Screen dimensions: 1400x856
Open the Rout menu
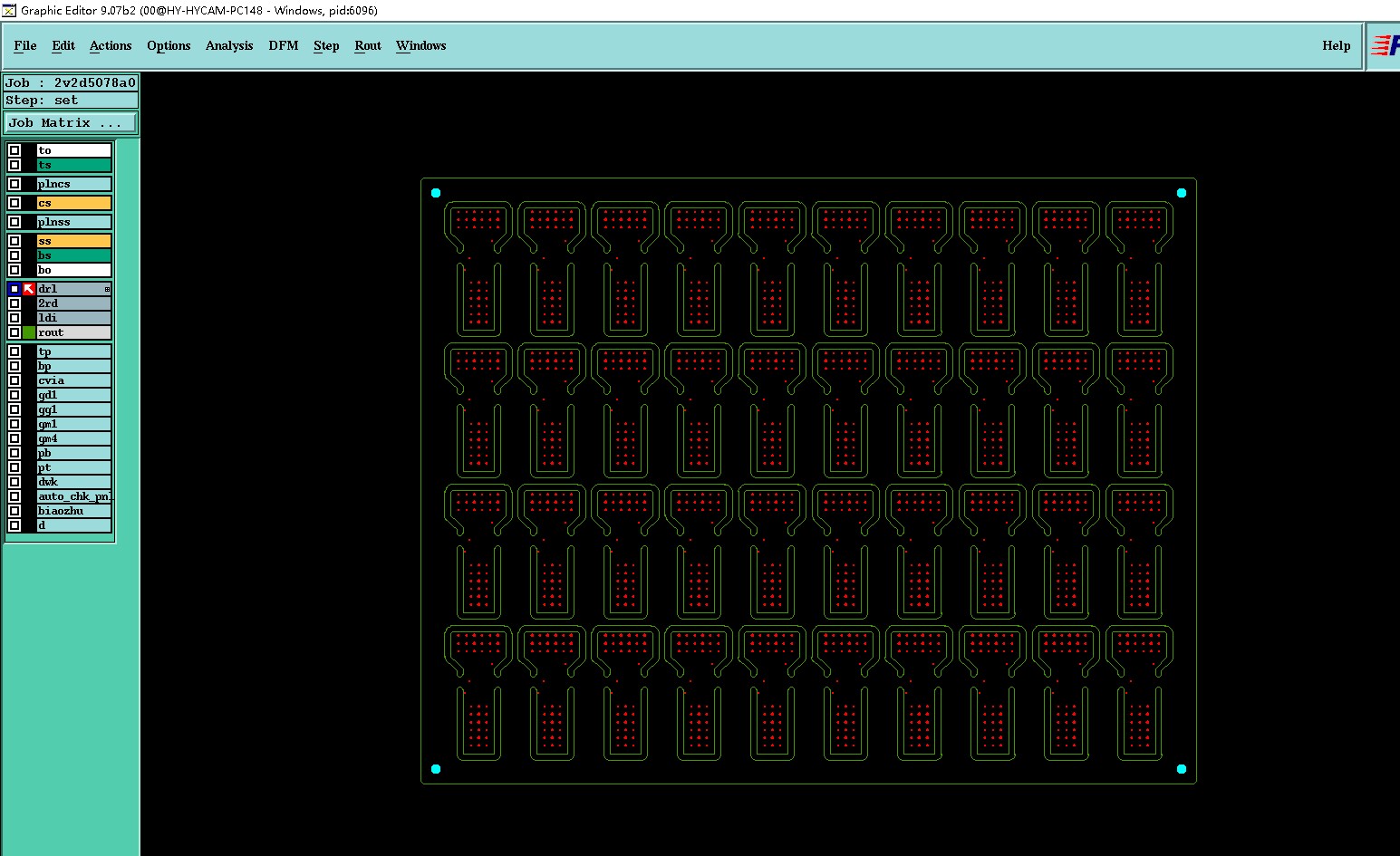click(368, 45)
